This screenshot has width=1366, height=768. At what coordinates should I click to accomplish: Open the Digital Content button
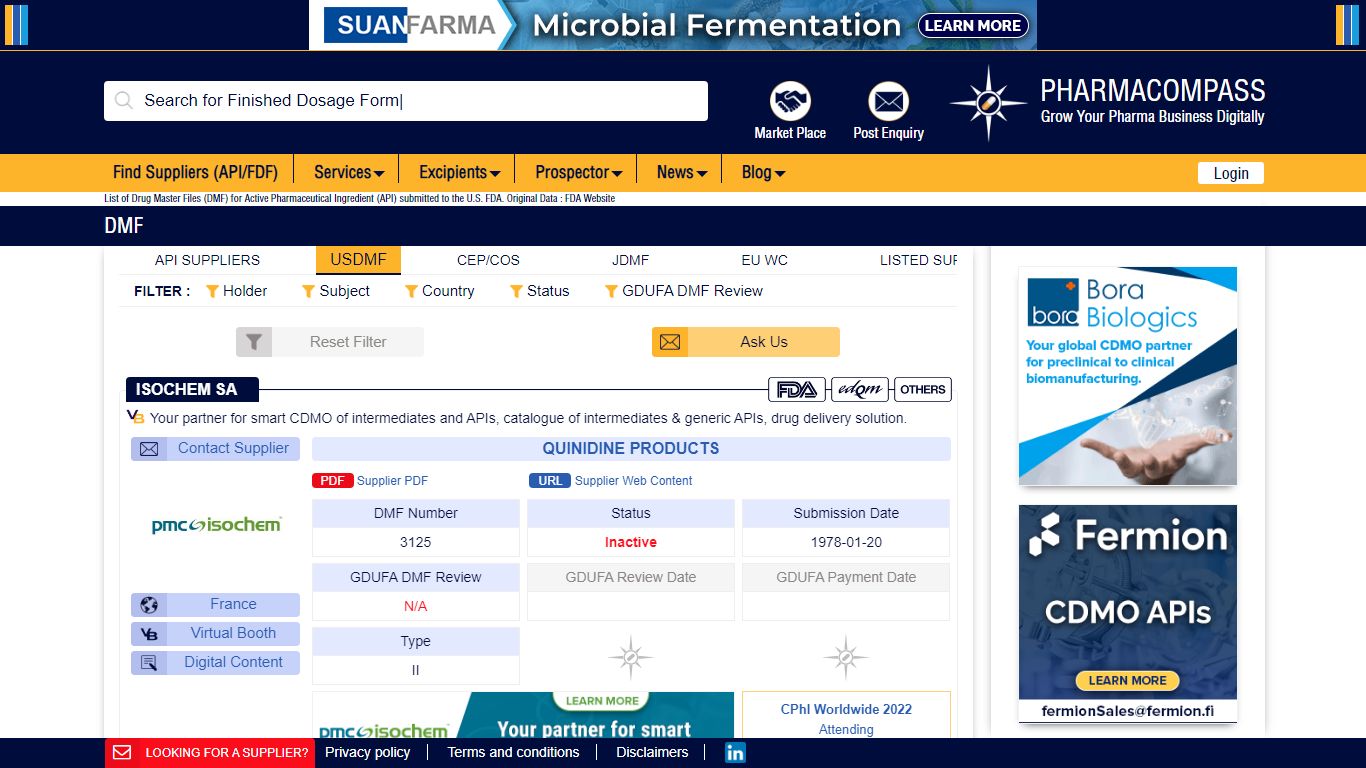click(215, 663)
